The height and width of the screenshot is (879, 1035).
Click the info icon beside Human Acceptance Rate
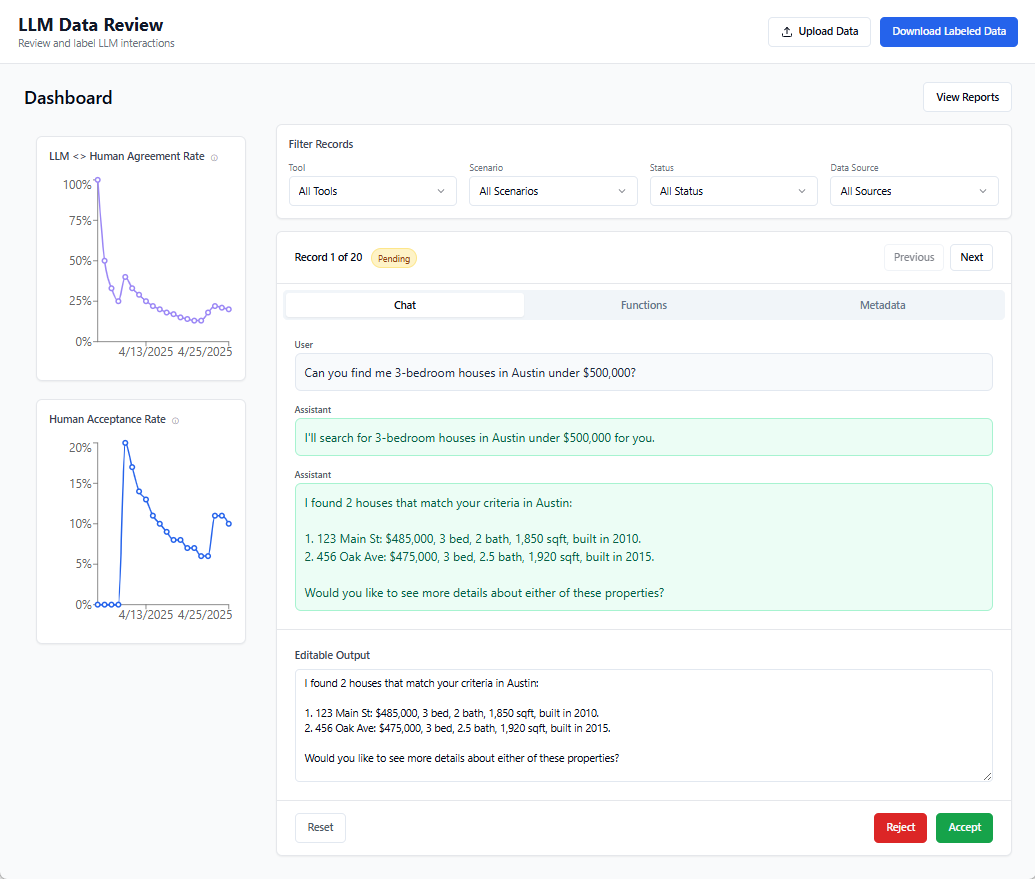(176, 420)
